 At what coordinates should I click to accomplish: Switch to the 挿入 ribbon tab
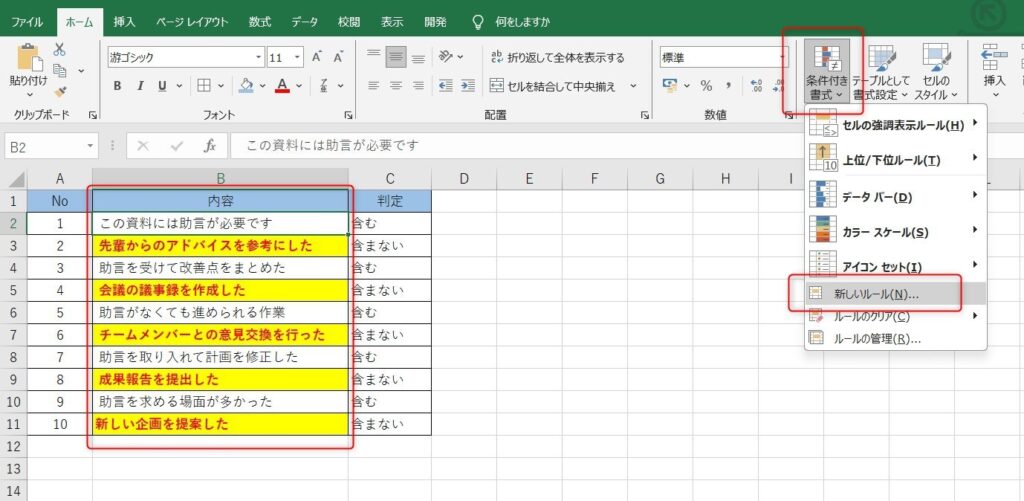tap(124, 22)
